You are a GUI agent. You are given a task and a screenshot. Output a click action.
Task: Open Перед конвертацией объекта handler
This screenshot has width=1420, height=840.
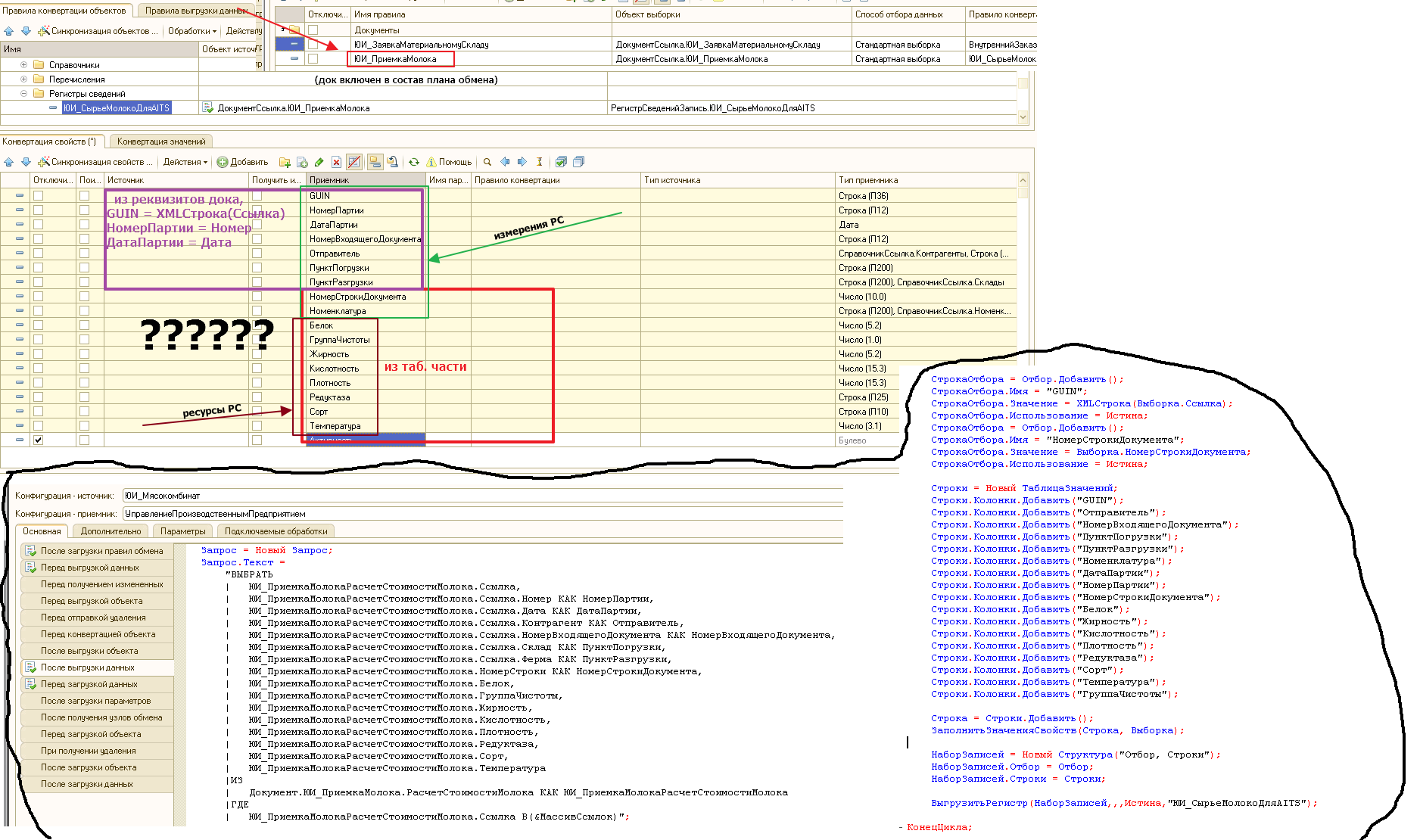[x=98, y=634]
